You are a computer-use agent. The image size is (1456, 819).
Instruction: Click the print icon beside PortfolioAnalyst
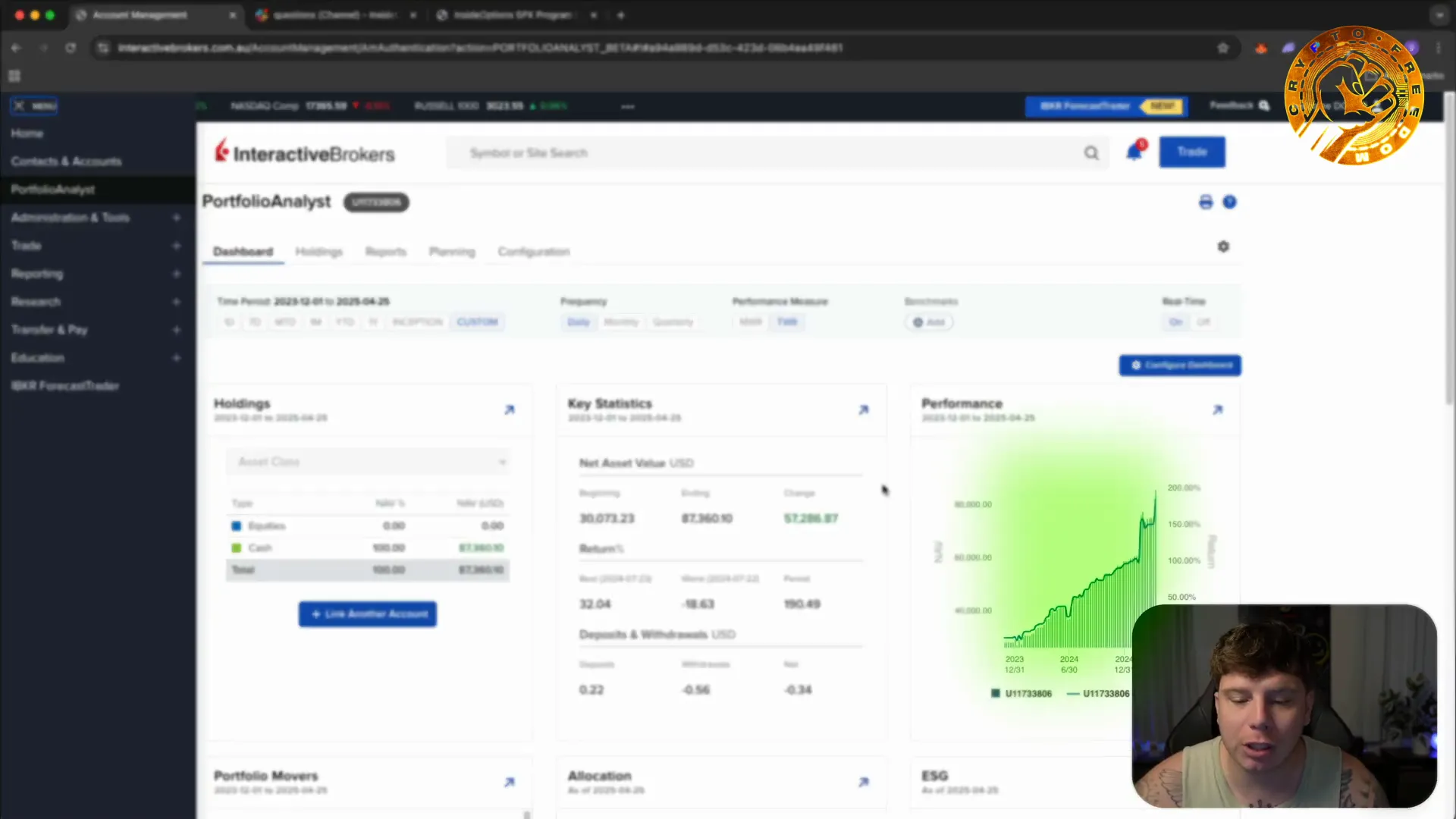tap(1206, 202)
